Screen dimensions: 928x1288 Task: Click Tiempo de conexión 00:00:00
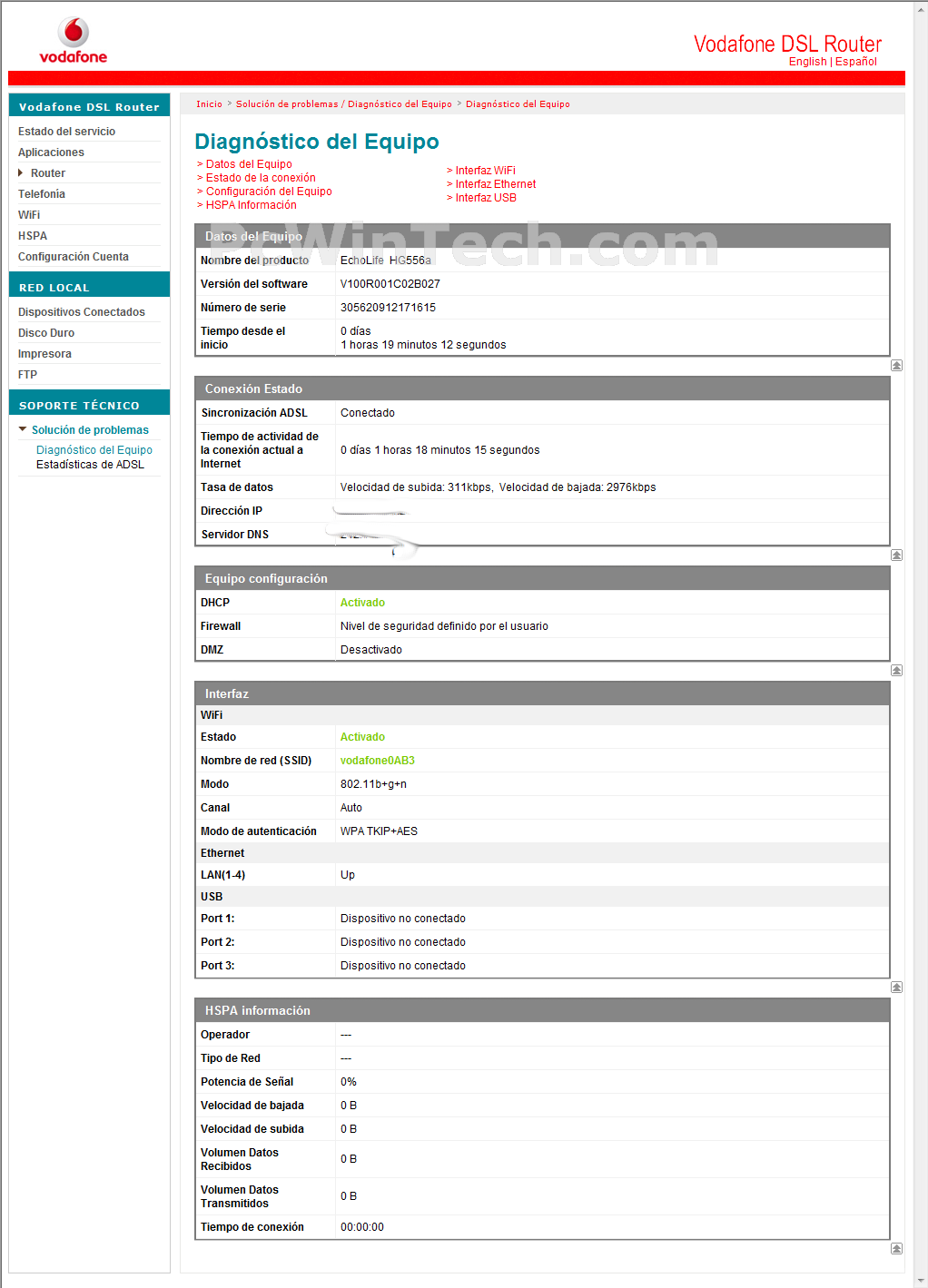pos(362,1227)
